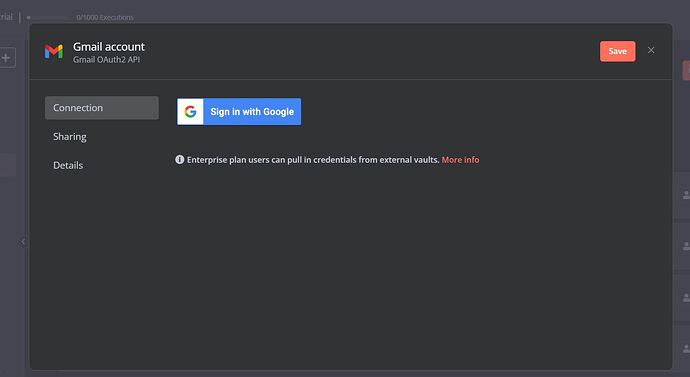Click the dimmed plus icon behind dialog
Image resolution: width=690 pixels, height=377 pixels.
click(6, 58)
